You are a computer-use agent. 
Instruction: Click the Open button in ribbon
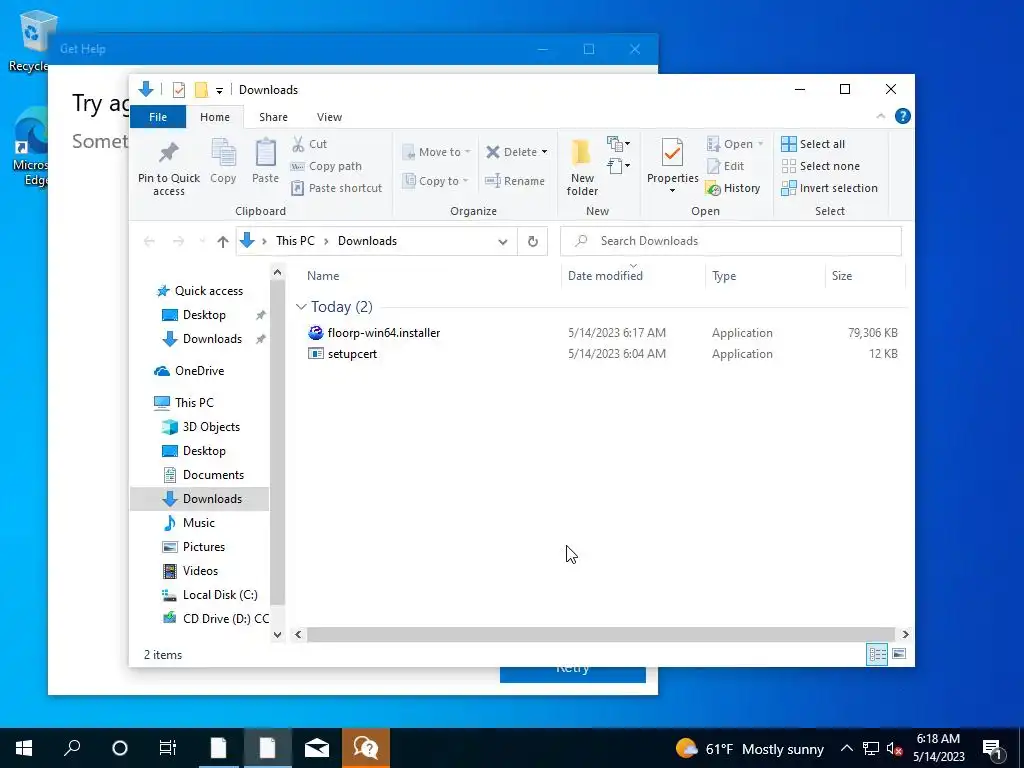pos(735,144)
